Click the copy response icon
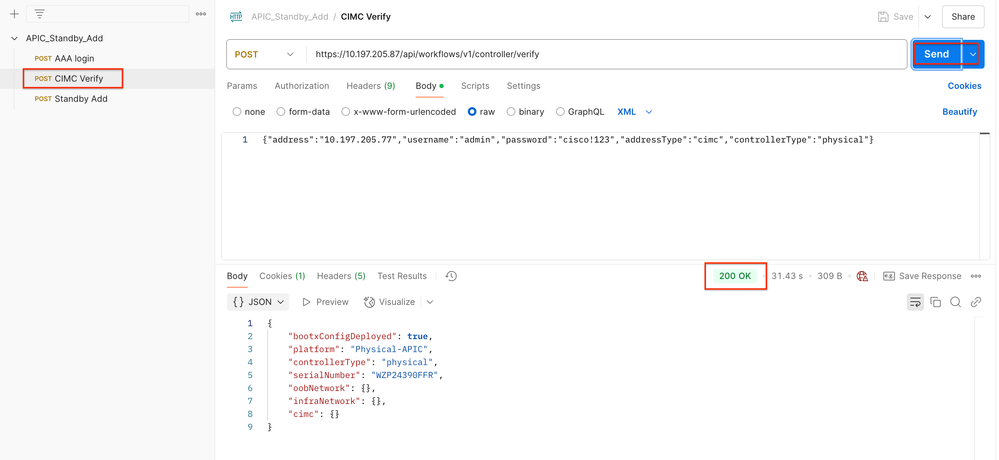Screen dimensions: 999x460 click(x=935, y=302)
